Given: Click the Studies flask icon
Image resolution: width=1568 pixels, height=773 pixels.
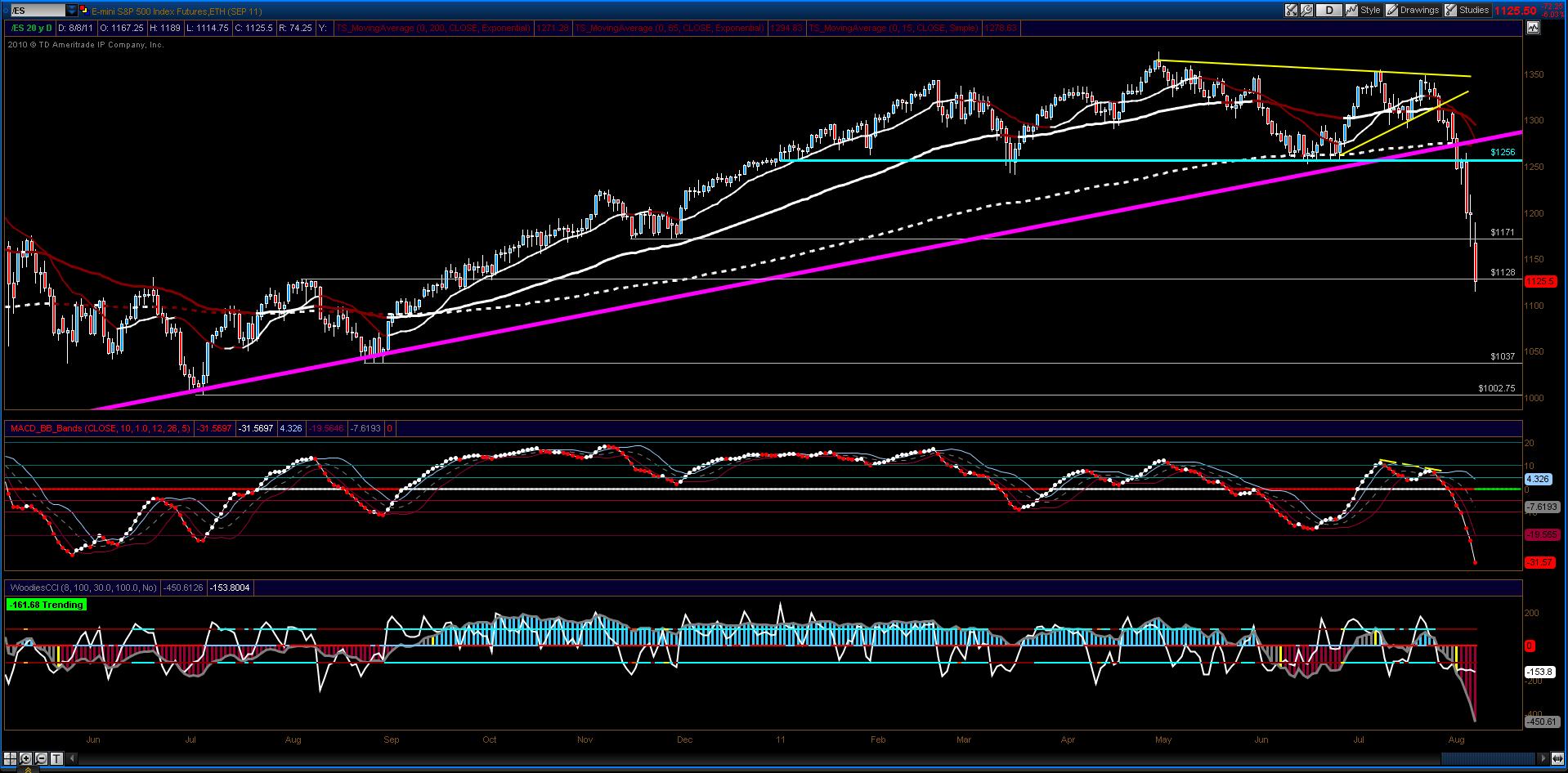Looking at the screenshot, I should point(1451,11).
